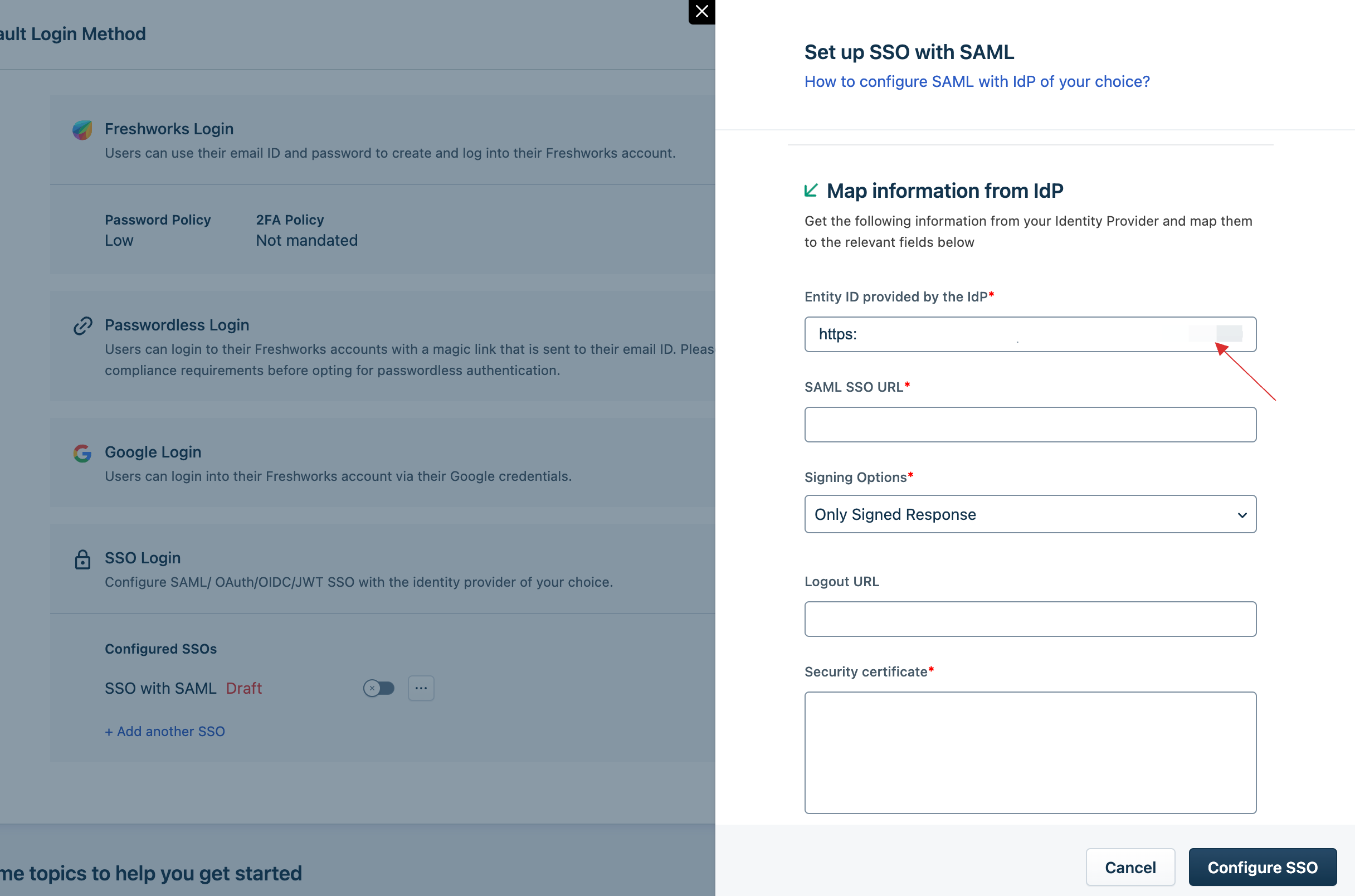Click the Passwordless Login chain icon
Viewport: 1355px width, 896px height.
coord(82,324)
